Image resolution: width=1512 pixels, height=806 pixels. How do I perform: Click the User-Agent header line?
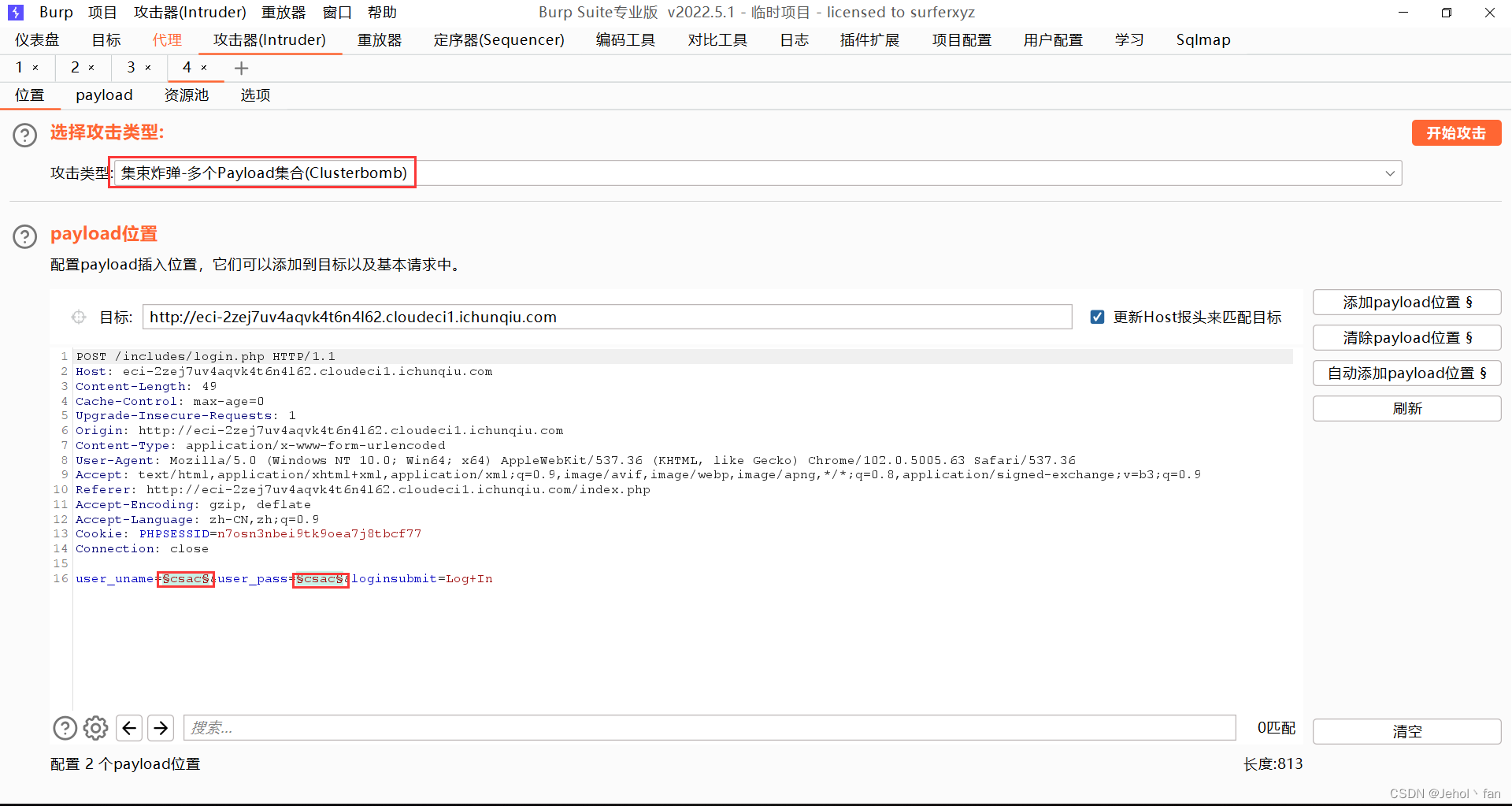pos(576,461)
